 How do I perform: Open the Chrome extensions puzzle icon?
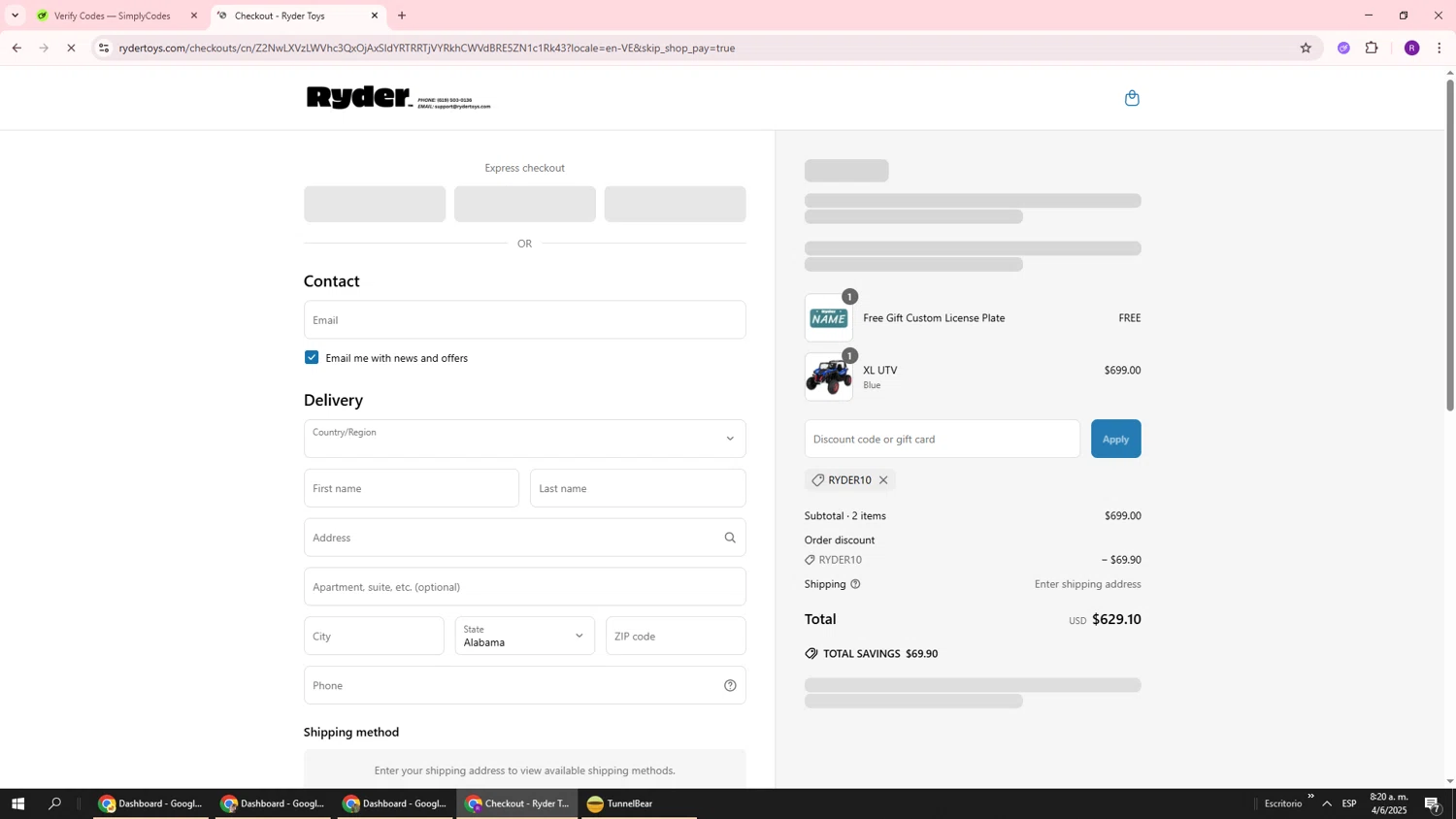click(x=1372, y=48)
